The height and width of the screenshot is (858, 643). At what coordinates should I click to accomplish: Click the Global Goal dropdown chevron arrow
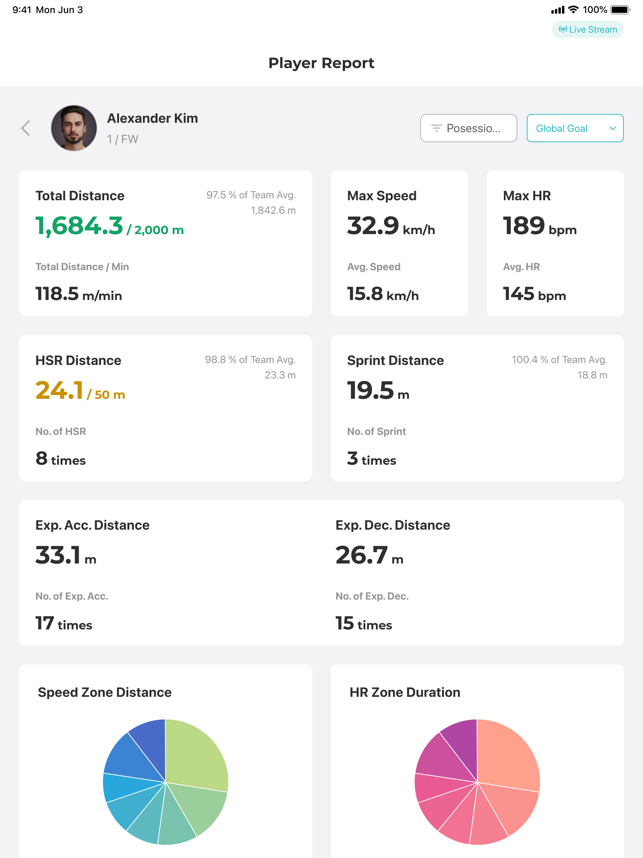612,128
